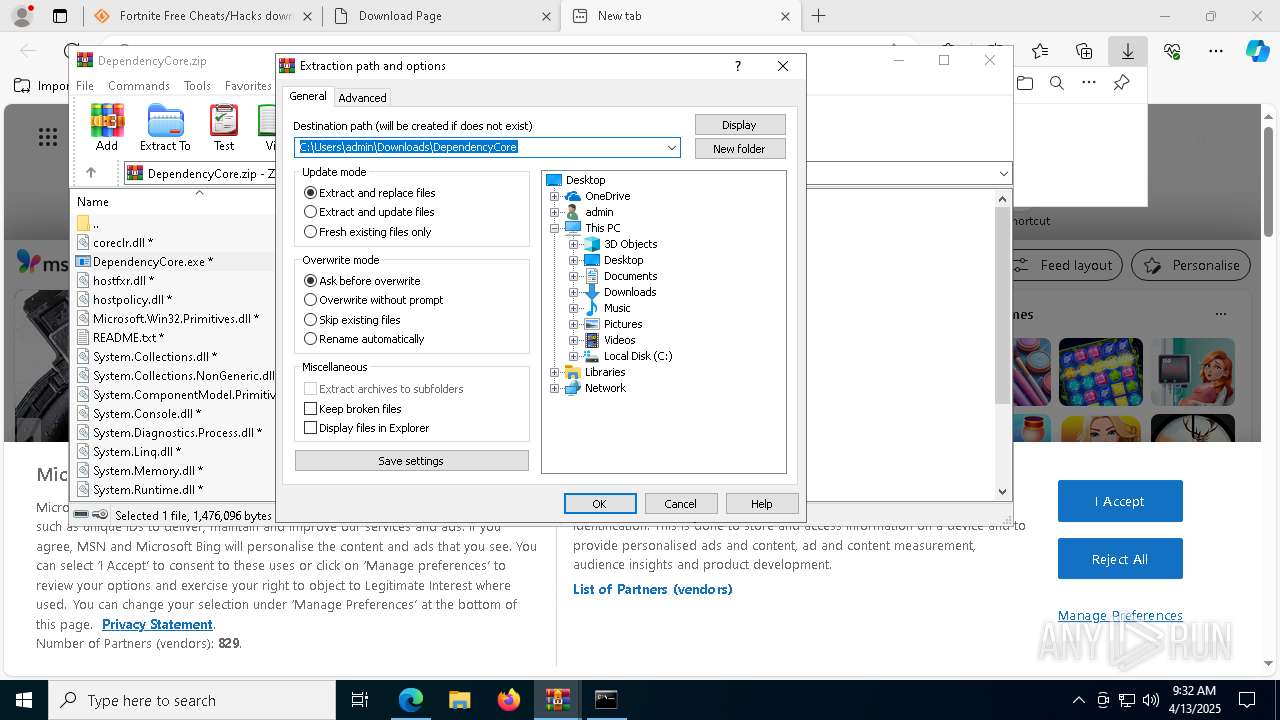The height and width of the screenshot is (720, 1280).
Task: Collapse This PC node in folder tree
Action: [x=555, y=228]
